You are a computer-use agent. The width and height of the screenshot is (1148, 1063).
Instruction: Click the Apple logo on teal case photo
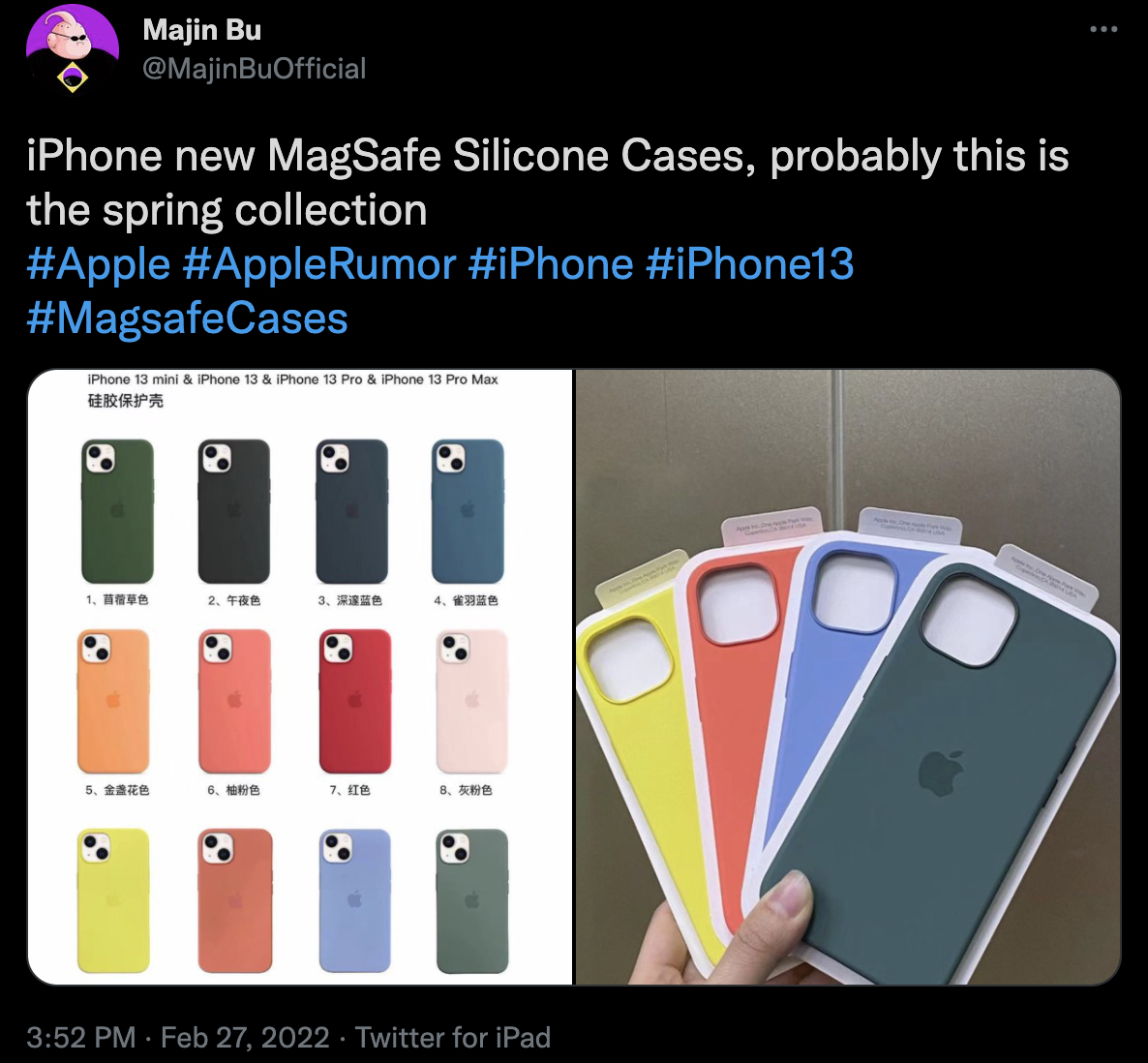click(940, 774)
